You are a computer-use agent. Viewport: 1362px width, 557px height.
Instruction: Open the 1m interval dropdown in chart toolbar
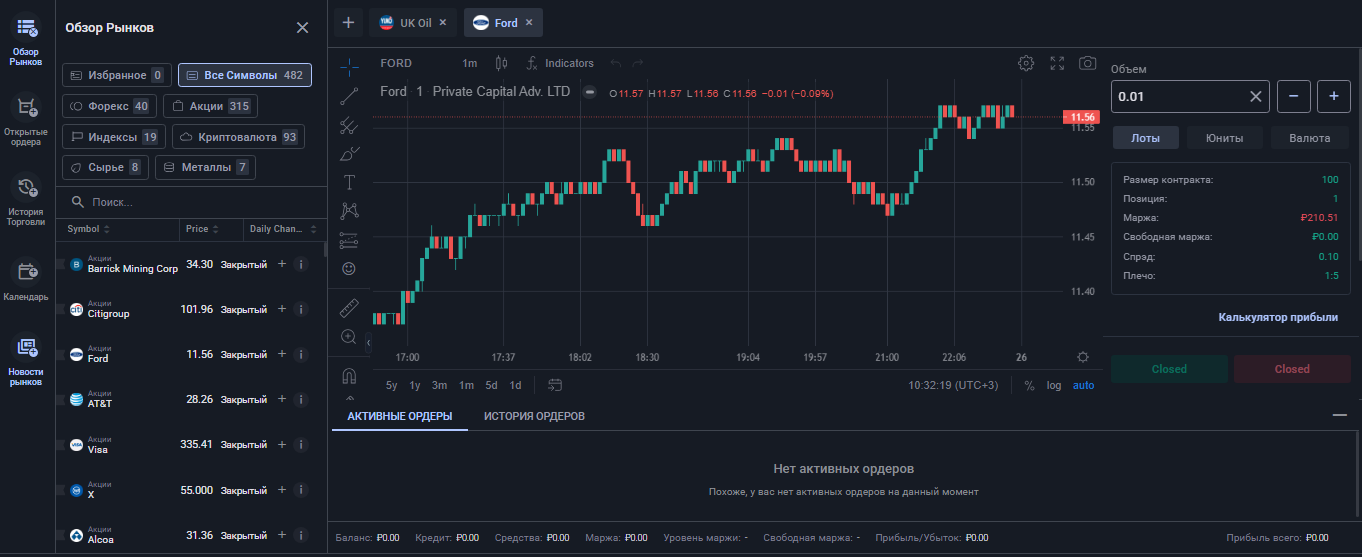[469, 63]
